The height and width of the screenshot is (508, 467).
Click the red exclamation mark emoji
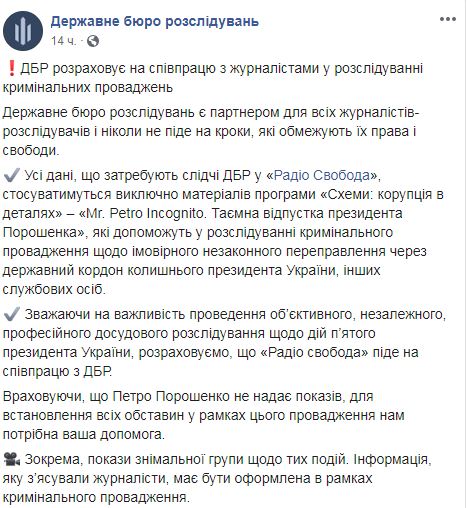click(x=12, y=69)
